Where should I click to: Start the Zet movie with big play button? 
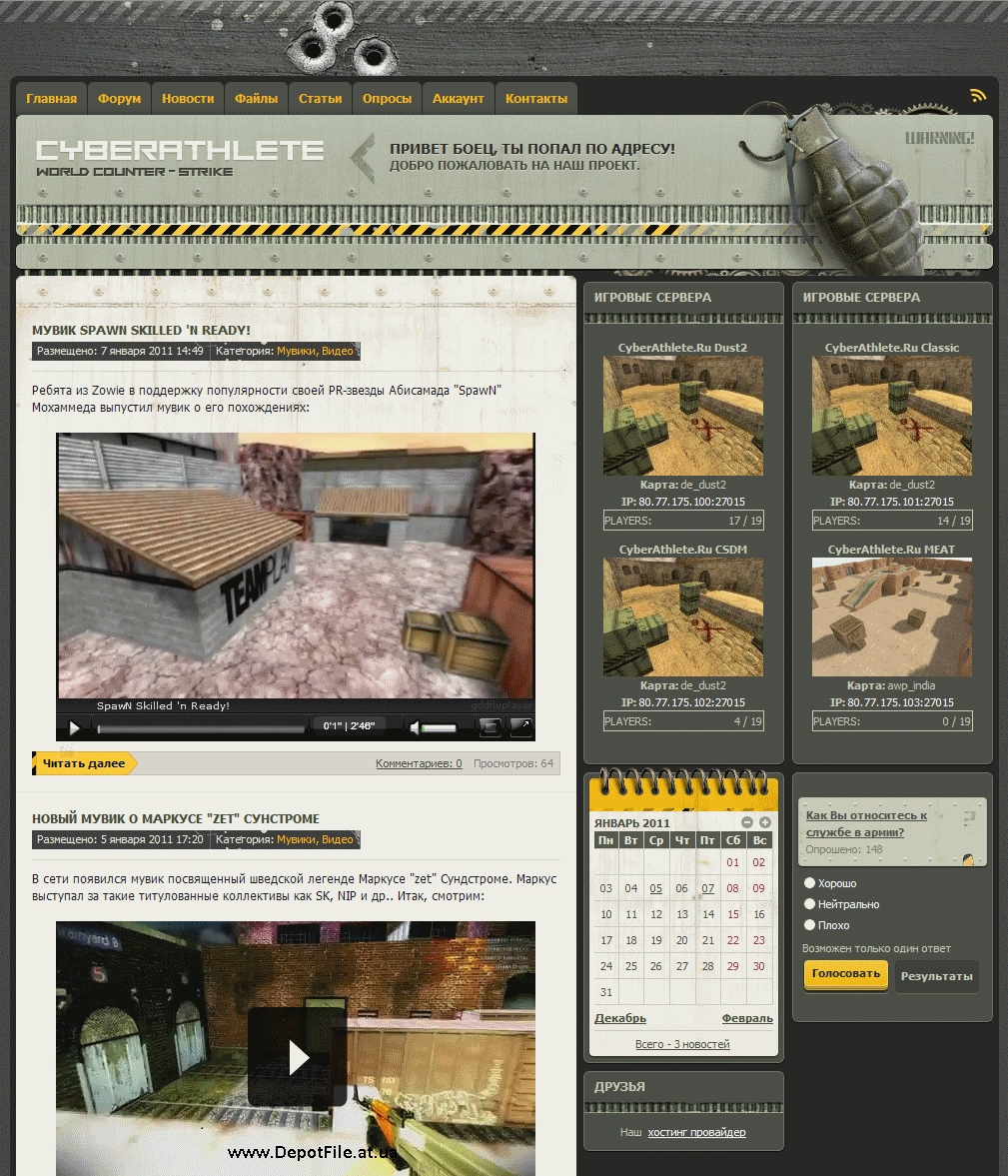pos(298,1057)
